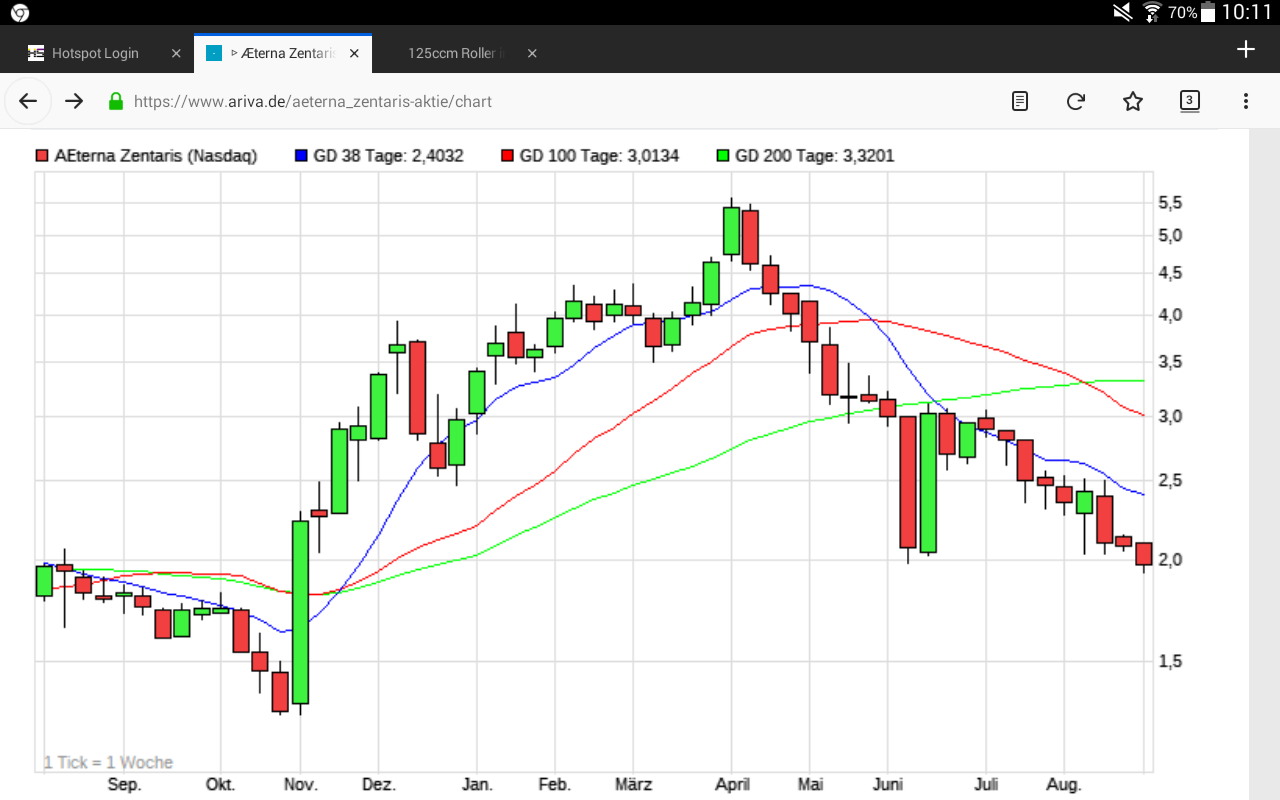Open a new tab with the plus icon

[x=1245, y=49]
